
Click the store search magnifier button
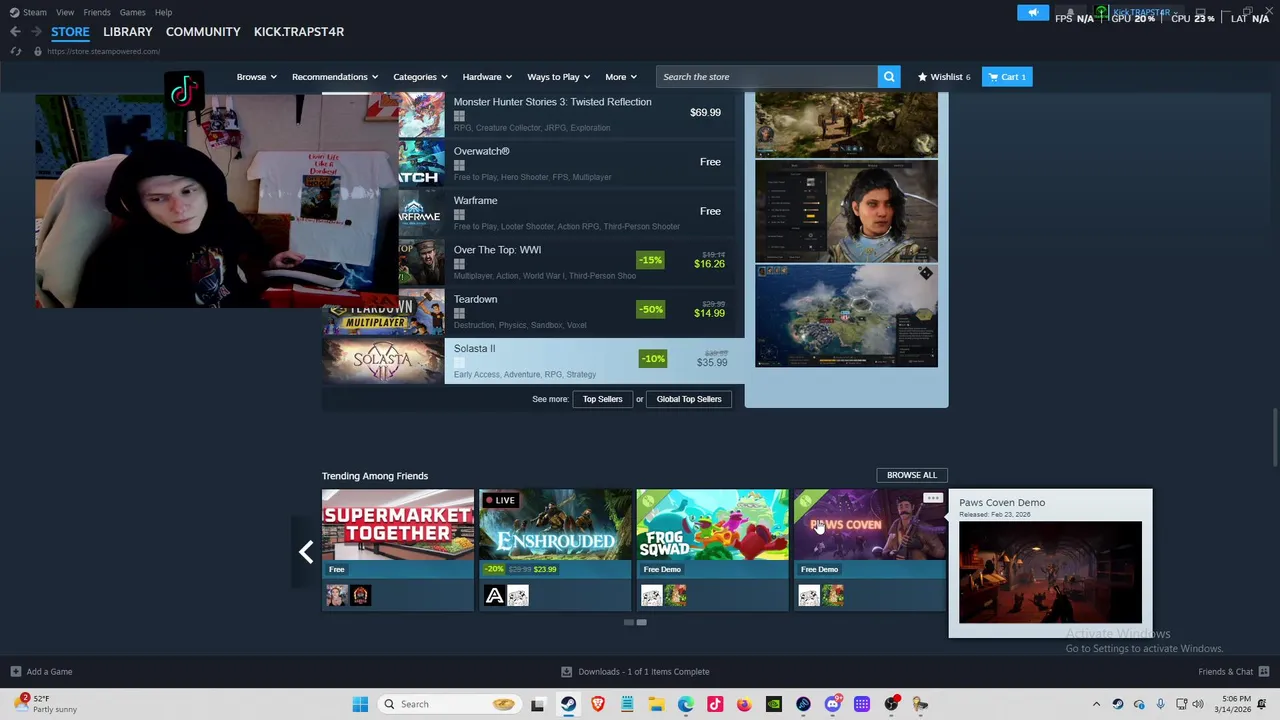click(889, 77)
